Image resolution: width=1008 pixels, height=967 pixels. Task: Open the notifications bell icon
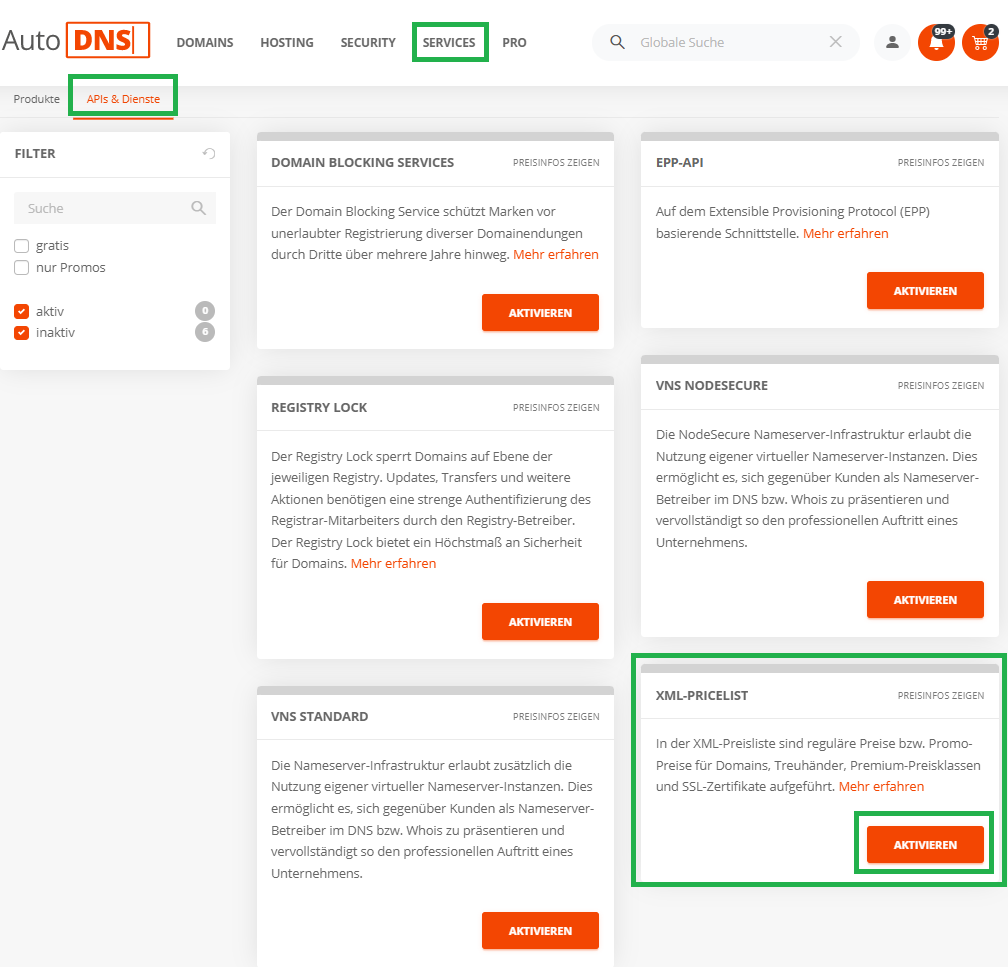click(937, 42)
